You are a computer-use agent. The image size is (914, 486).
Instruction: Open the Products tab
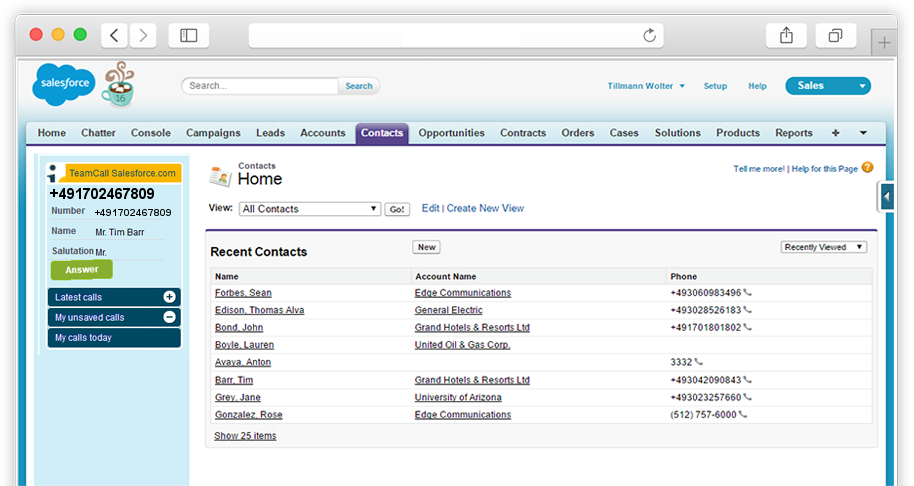[738, 133]
